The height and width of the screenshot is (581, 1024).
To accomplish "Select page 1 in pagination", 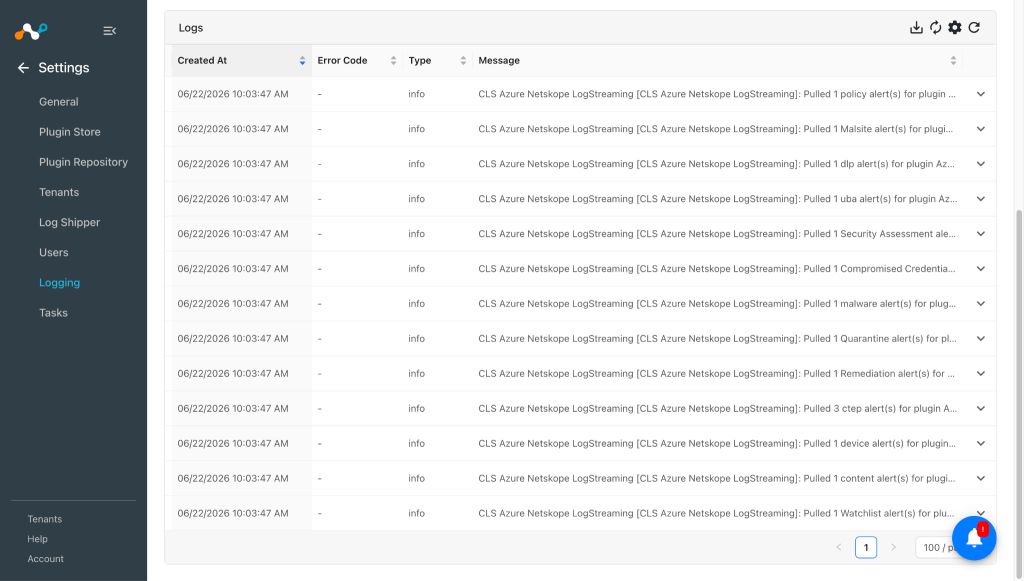I will (866, 547).
